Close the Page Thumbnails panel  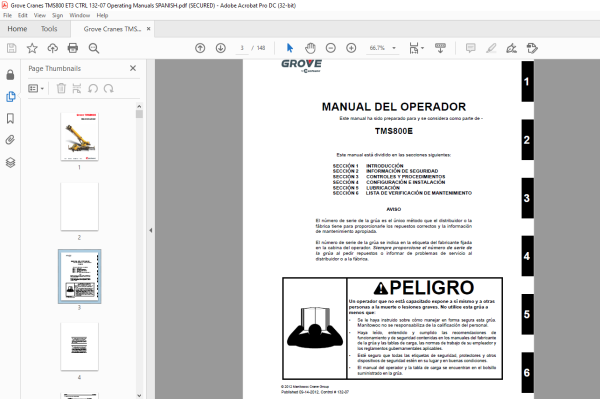pyautogui.click(x=133, y=68)
